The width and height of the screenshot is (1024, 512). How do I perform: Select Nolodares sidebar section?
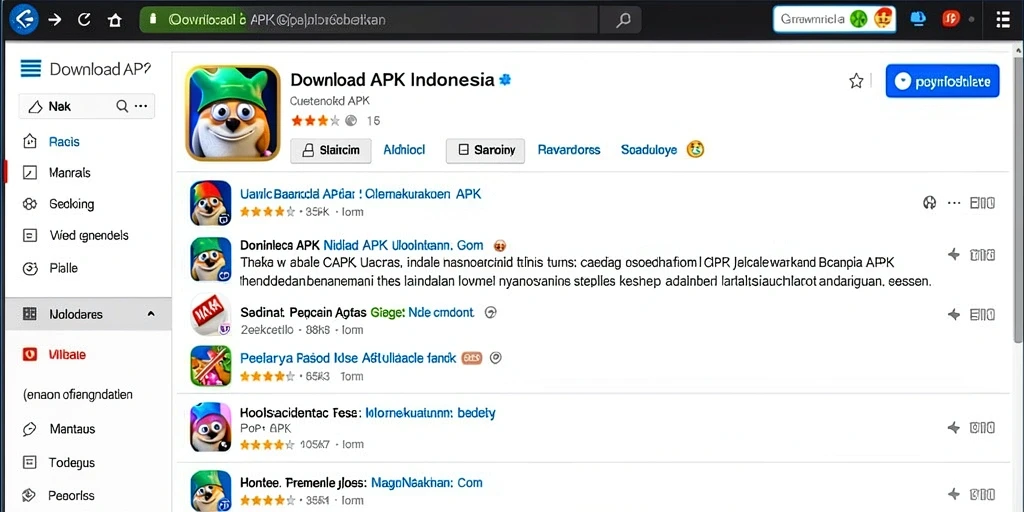click(x=88, y=314)
